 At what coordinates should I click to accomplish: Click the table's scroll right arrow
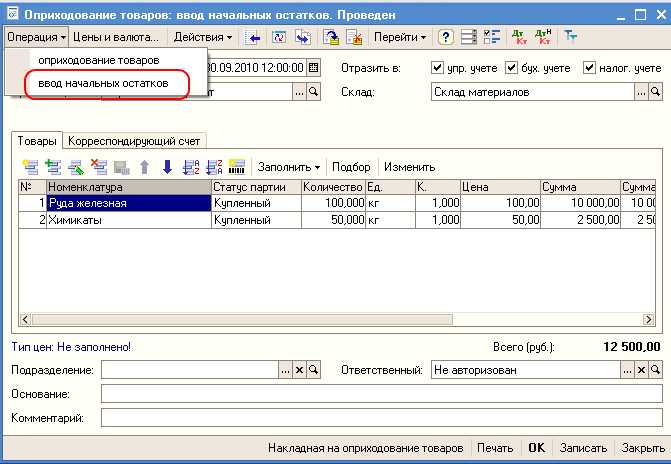click(x=648, y=319)
